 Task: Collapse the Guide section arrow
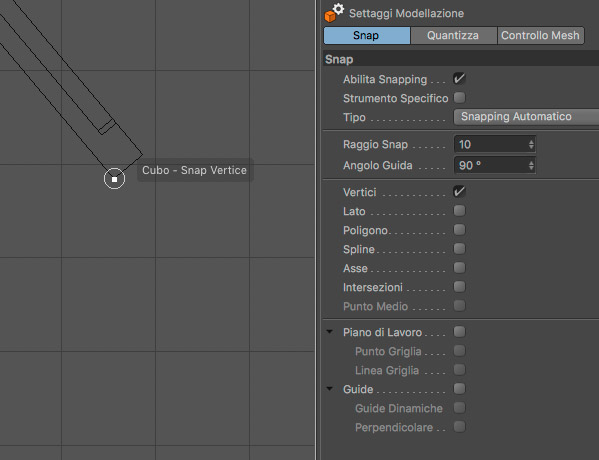click(x=330, y=389)
